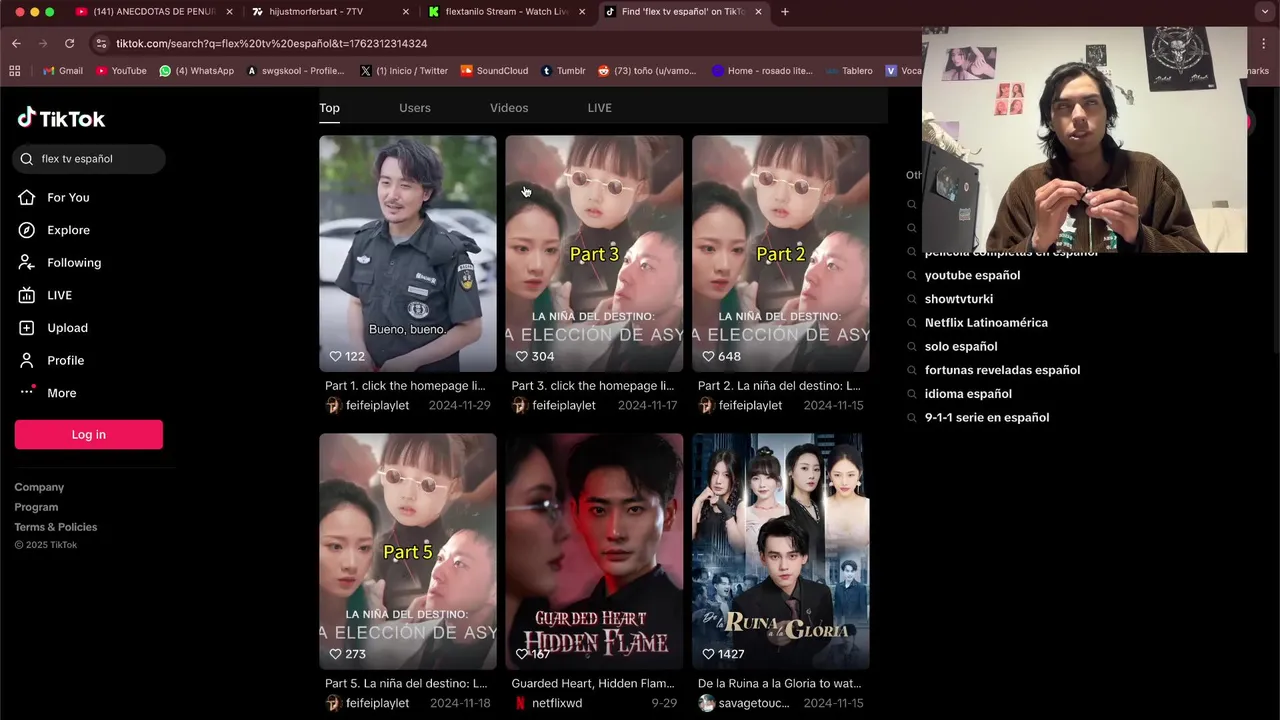
Task: Open the De la Ruina a la Gloria thumbnail
Action: coord(781,551)
